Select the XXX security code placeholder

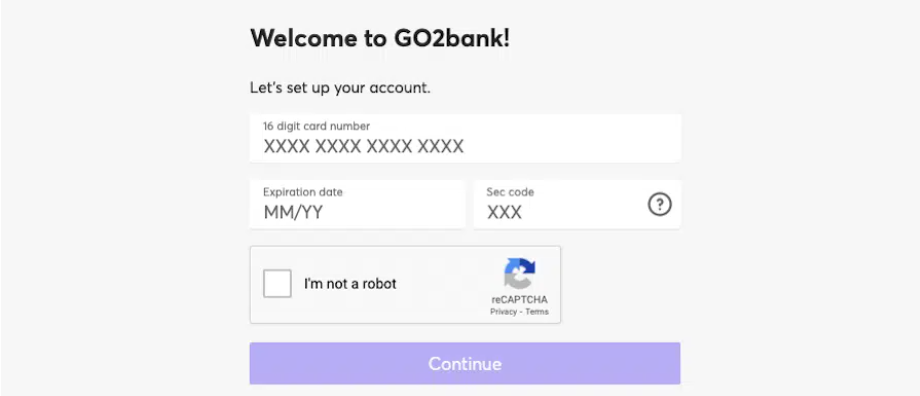click(505, 212)
